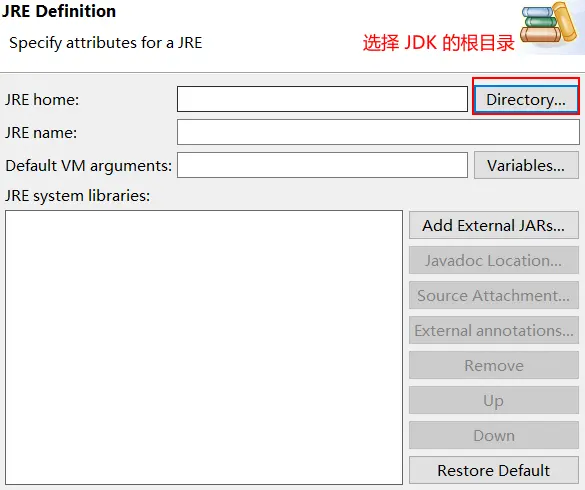Hit the Remove library button
Viewport: 585px width, 490px height.
click(494, 365)
